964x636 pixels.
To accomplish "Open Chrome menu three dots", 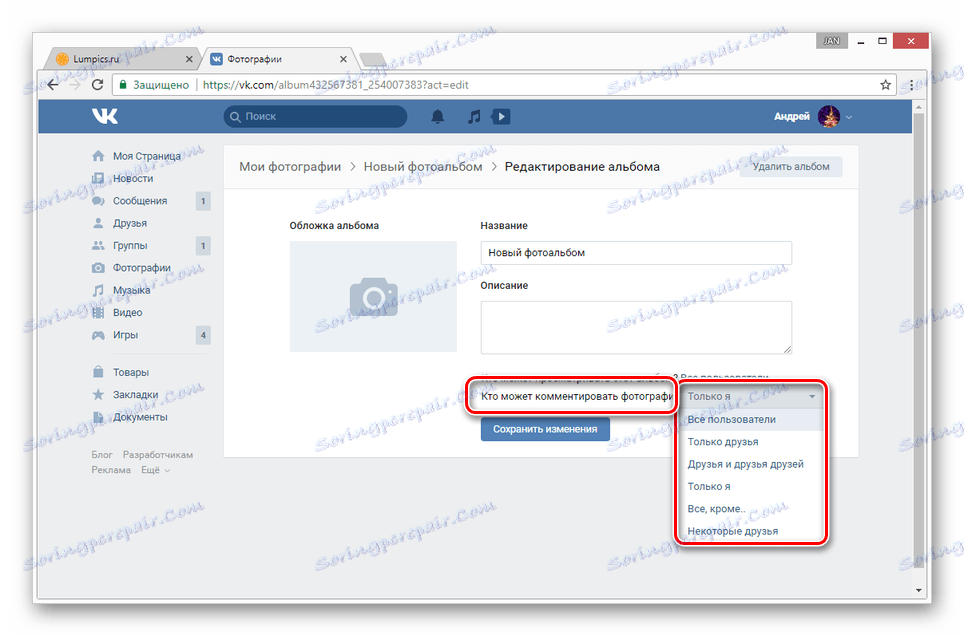I will click(x=912, y=85).
